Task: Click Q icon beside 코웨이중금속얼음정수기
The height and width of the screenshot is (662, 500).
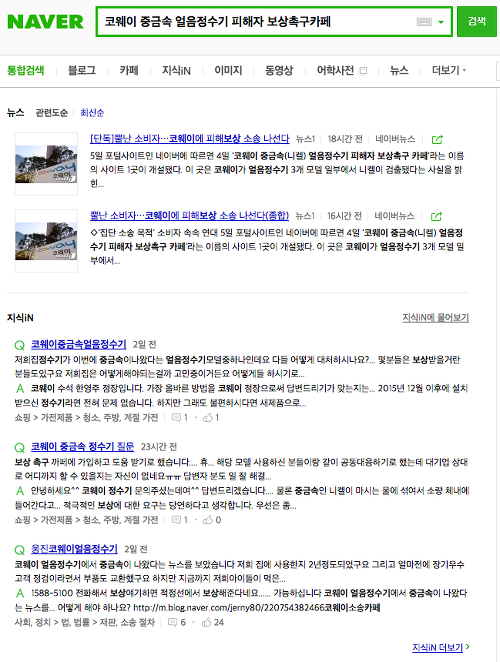Action: [x=19, y=345]
